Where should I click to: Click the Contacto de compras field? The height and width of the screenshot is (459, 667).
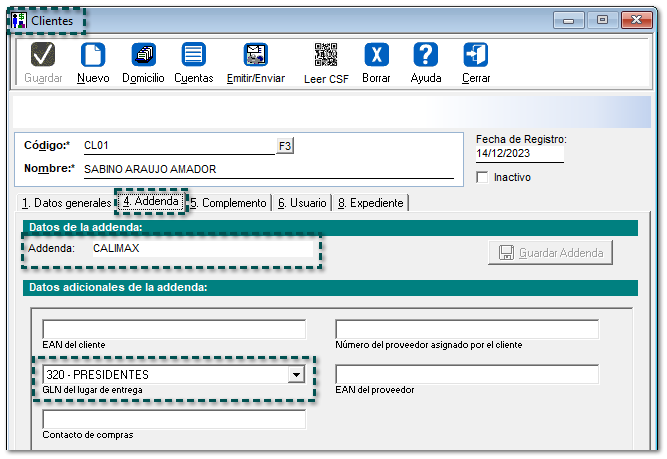[174, 420]
